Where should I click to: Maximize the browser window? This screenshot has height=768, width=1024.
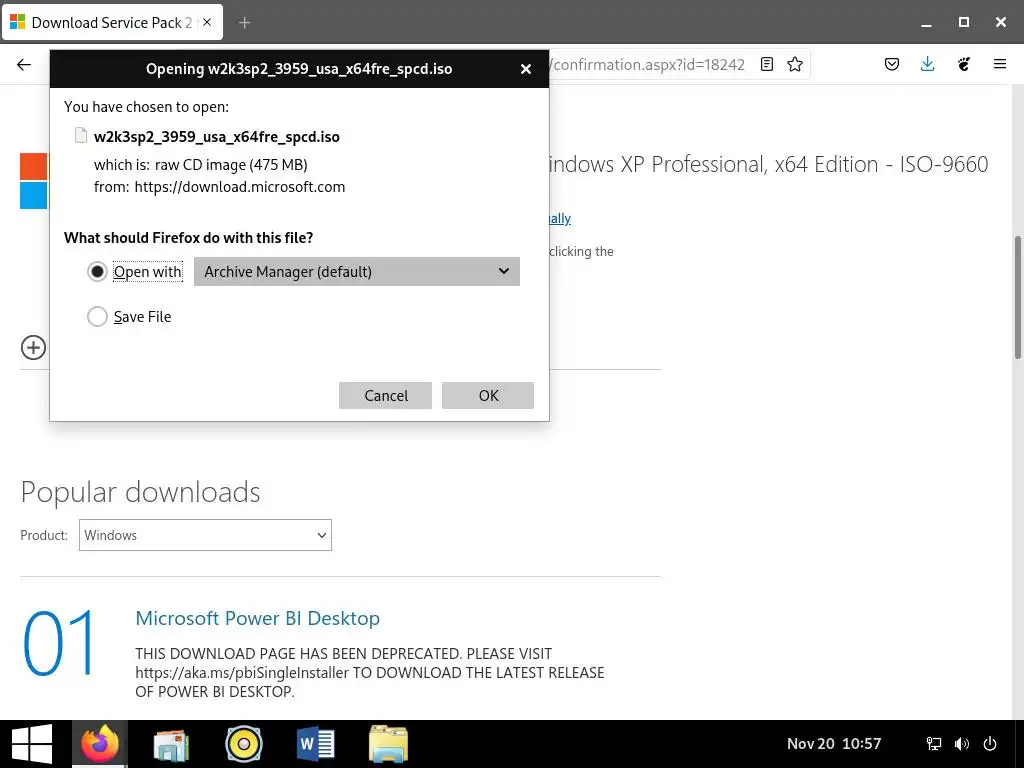click(963, 22)
